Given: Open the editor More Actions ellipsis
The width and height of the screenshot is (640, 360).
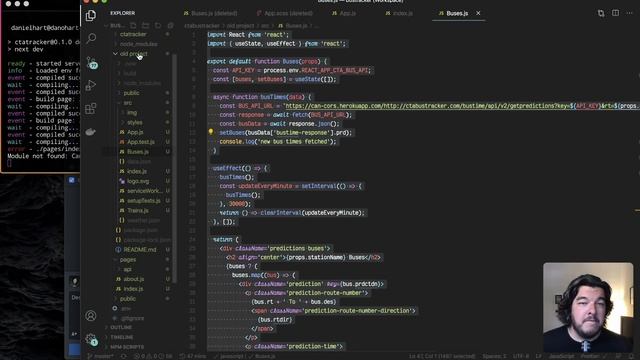Looking at the screenshot, I should tap(630, 13).
